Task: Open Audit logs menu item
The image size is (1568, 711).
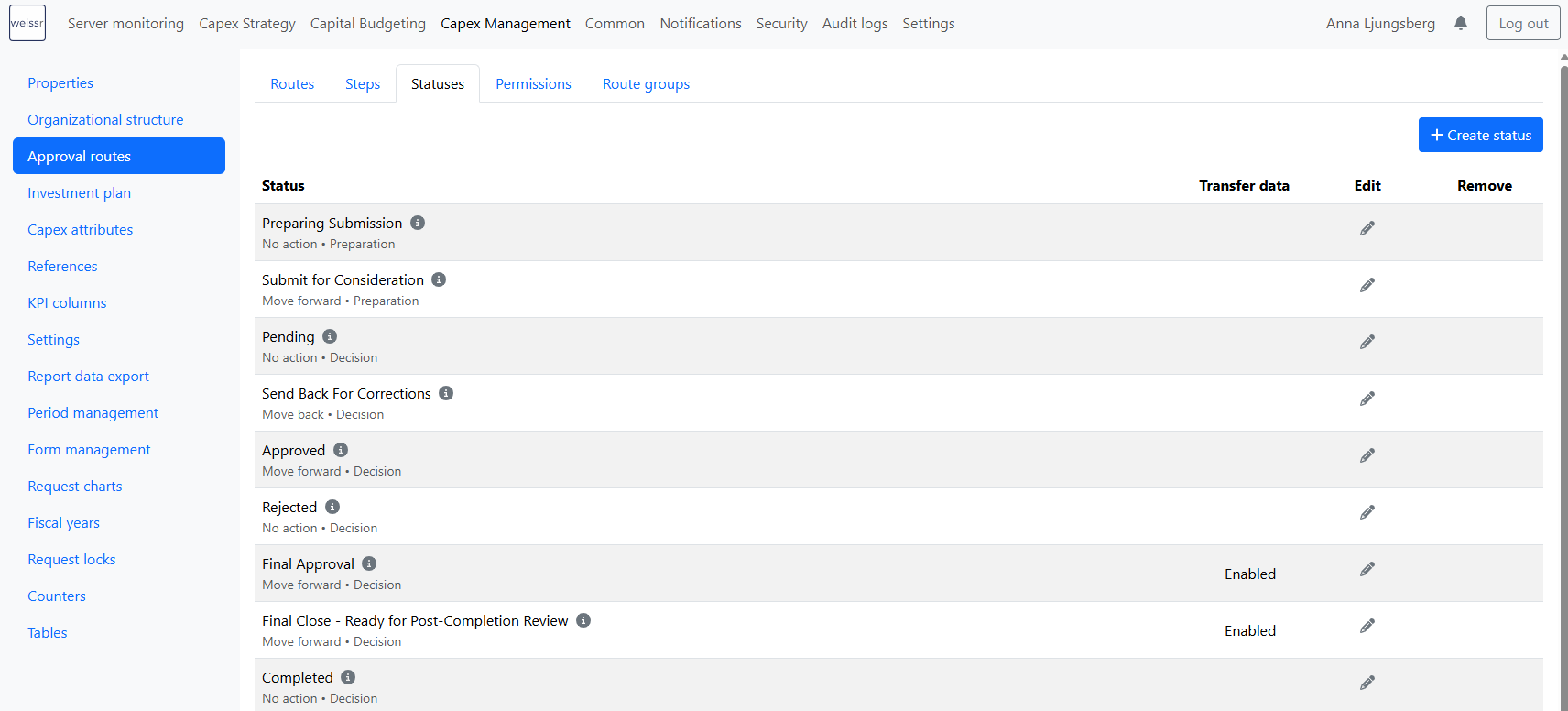Action: [x=855, y=24]
